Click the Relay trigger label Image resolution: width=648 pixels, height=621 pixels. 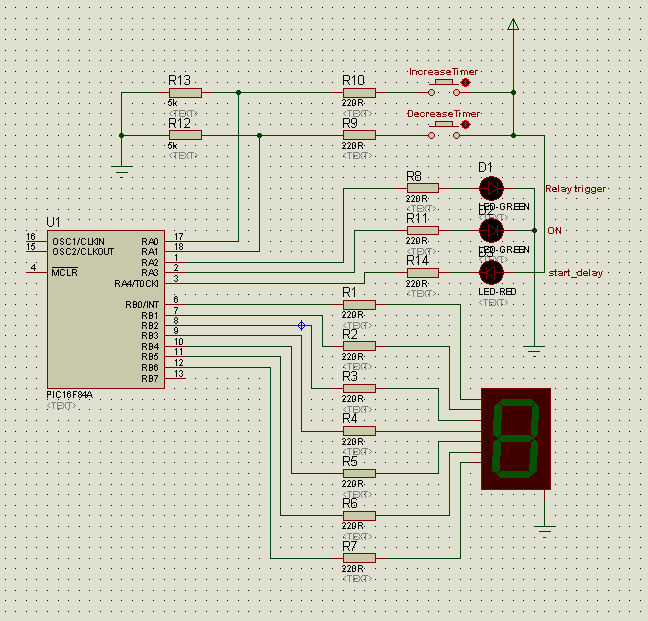click(575, 189)
